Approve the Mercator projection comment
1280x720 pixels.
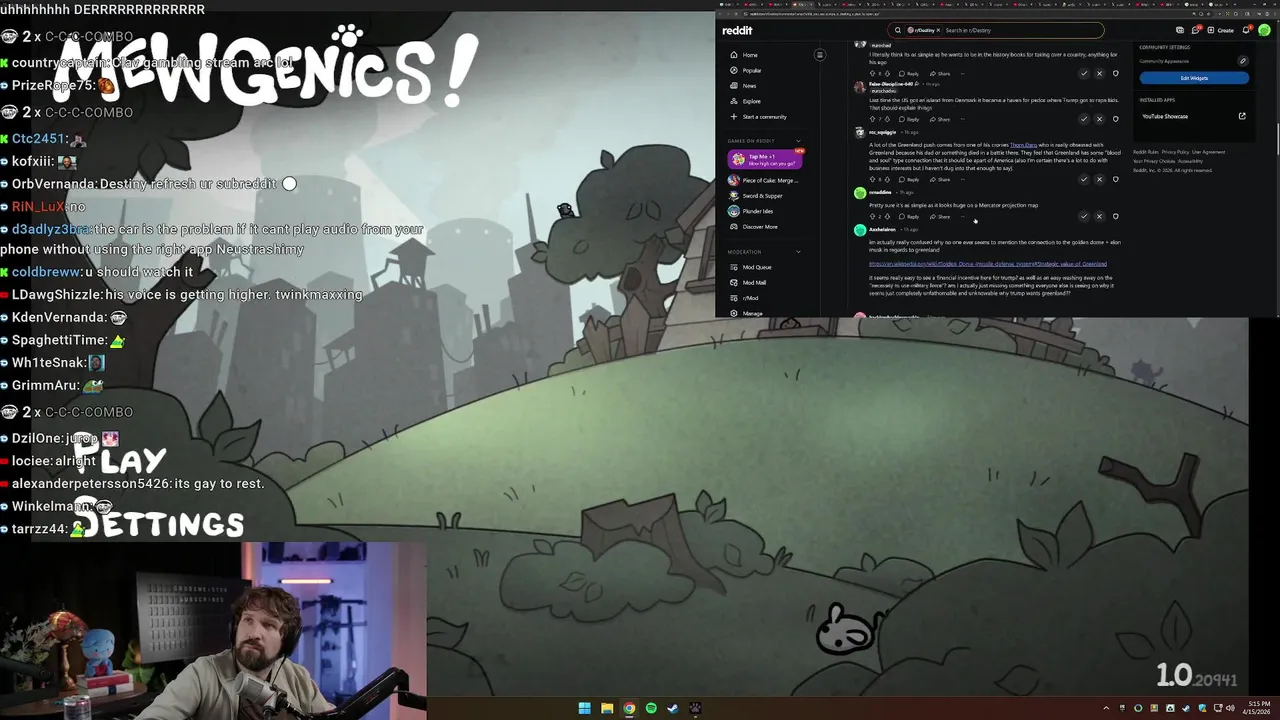(1084, 217)
